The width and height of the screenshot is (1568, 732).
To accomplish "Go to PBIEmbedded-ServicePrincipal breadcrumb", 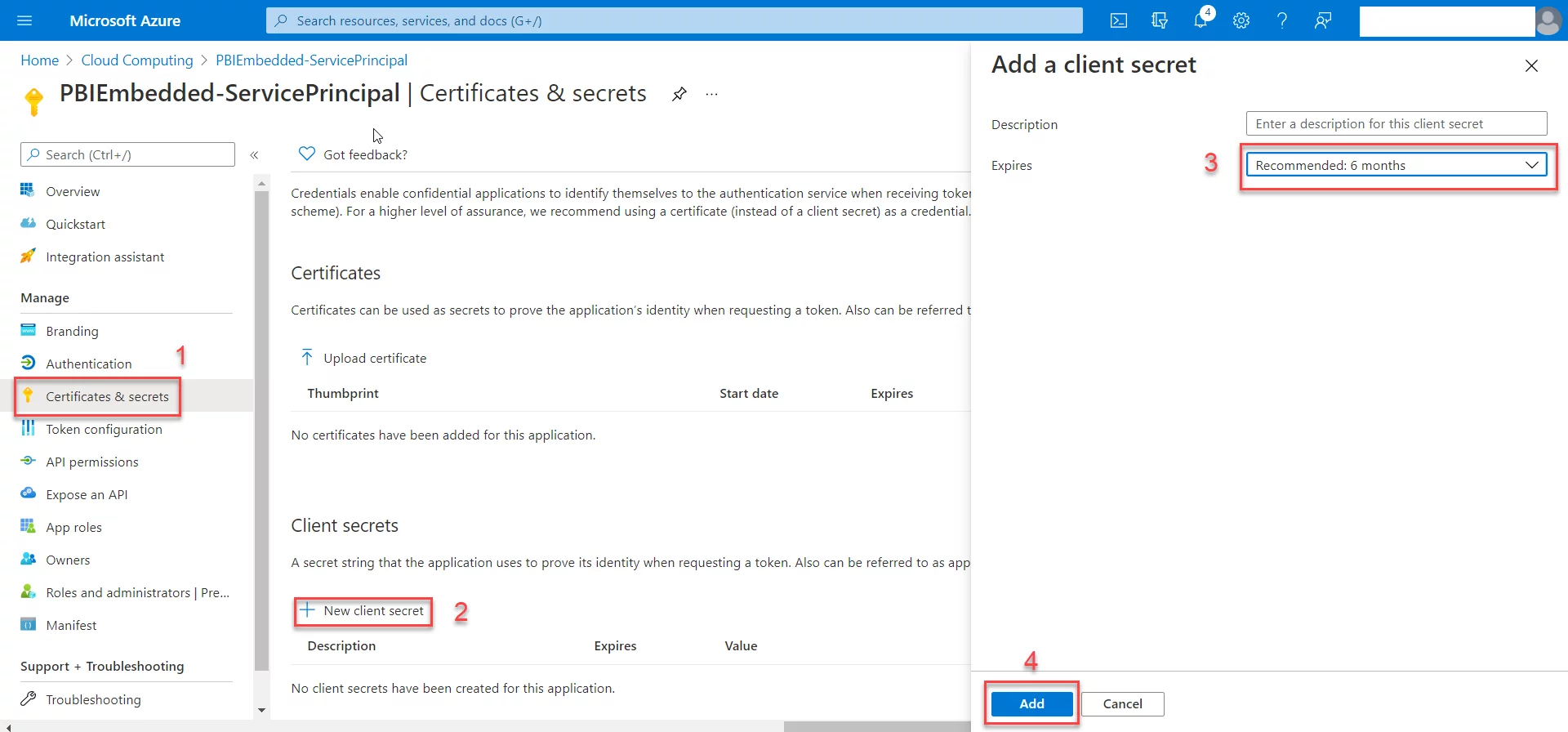I will click(x=311, y=60).
